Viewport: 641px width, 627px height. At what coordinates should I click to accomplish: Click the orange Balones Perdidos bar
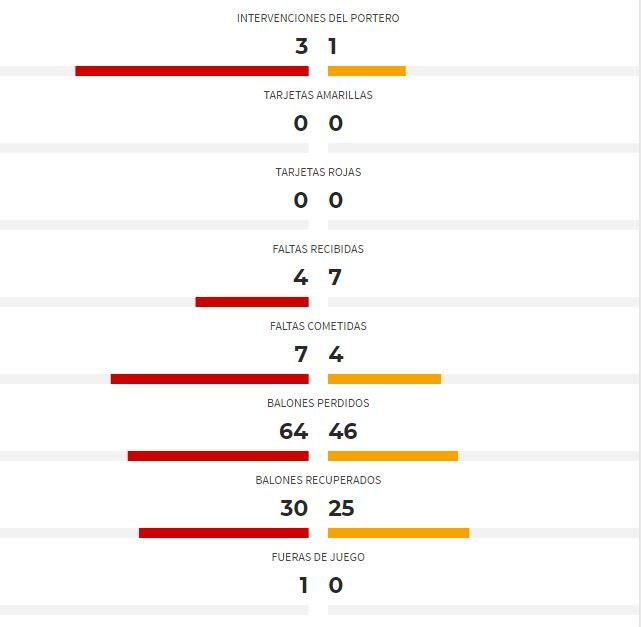point(393,456)
